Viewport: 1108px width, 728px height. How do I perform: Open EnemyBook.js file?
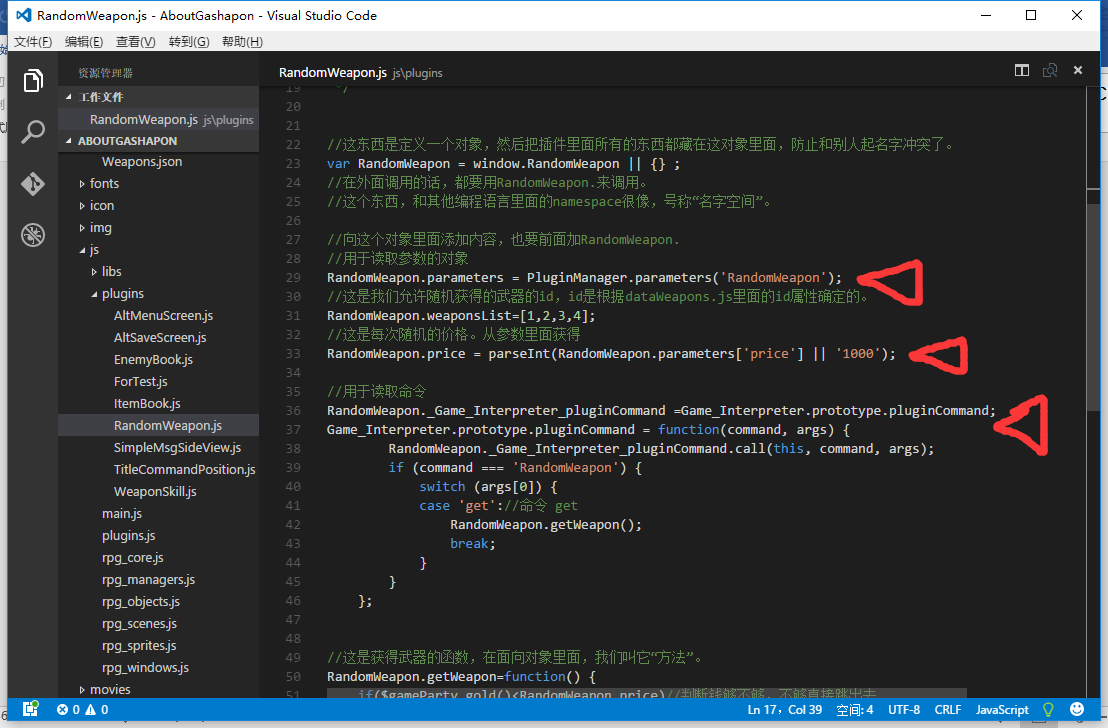153,359
